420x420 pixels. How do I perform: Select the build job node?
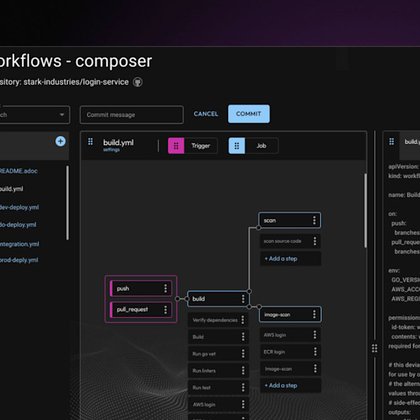pos(218,299)
